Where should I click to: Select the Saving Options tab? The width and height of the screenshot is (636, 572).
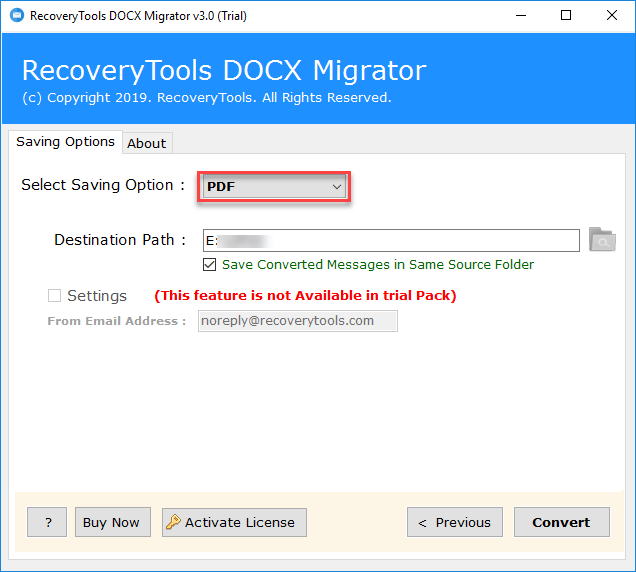[65, 142]
